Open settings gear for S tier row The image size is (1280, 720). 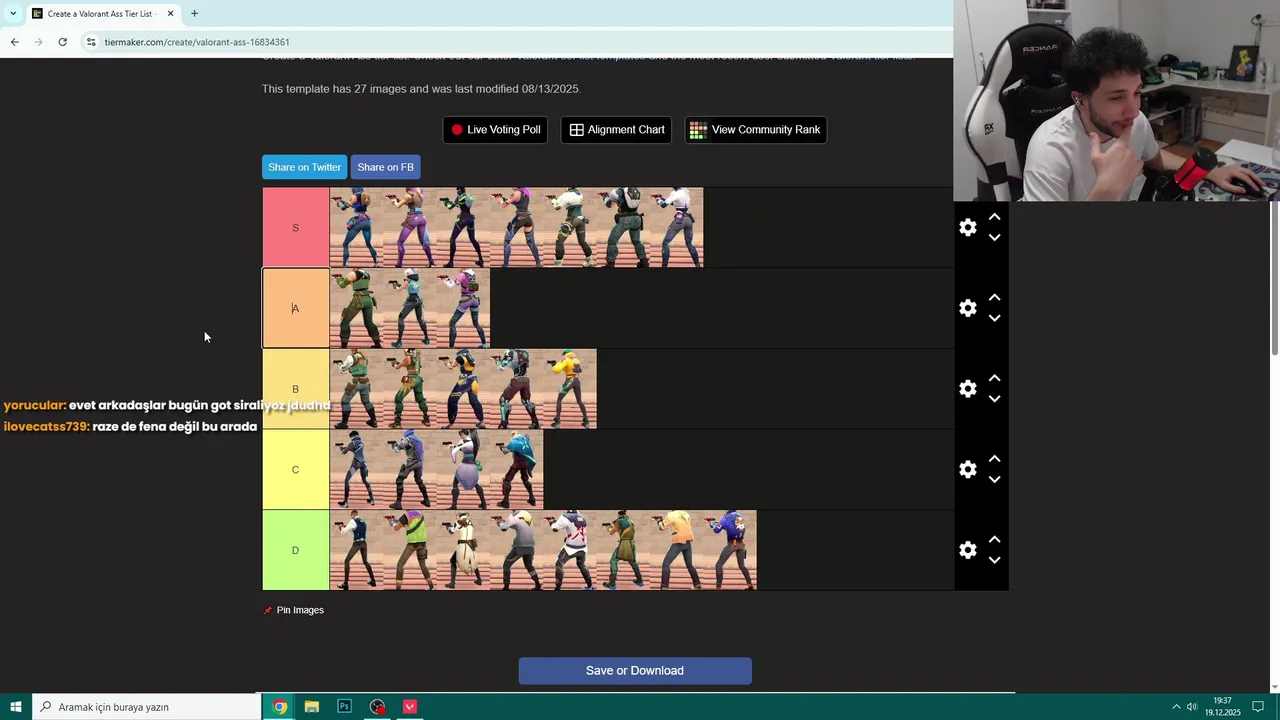point(967,227)
